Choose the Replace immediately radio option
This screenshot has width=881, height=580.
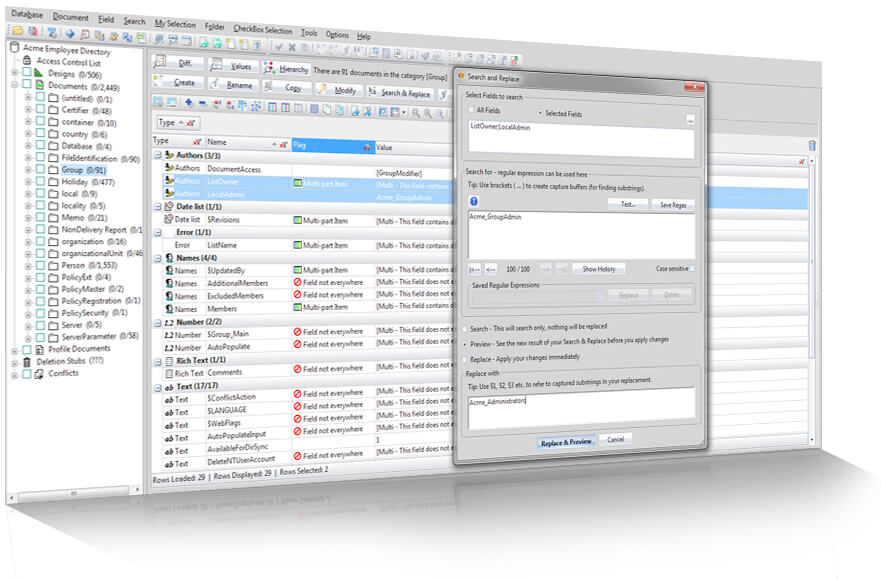[465, 358]
